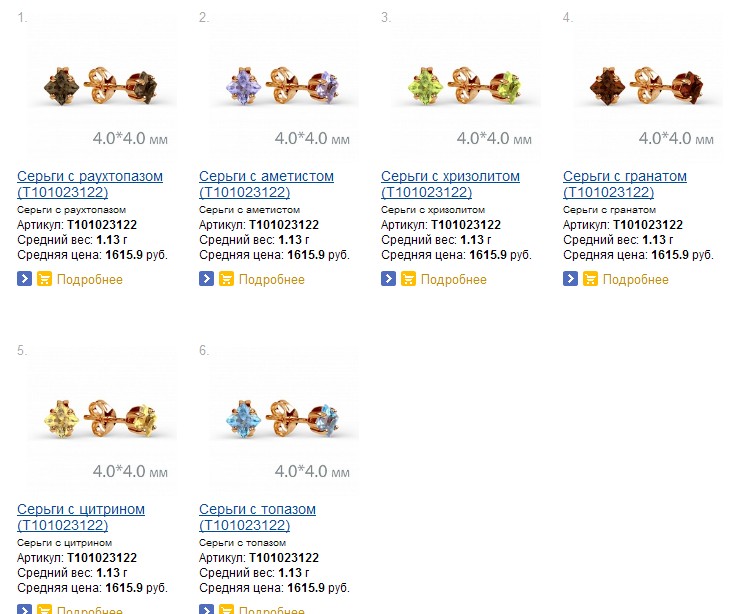Open the 'Серьги с цитрином' product link
732x614 pixels.
(81, 510)
